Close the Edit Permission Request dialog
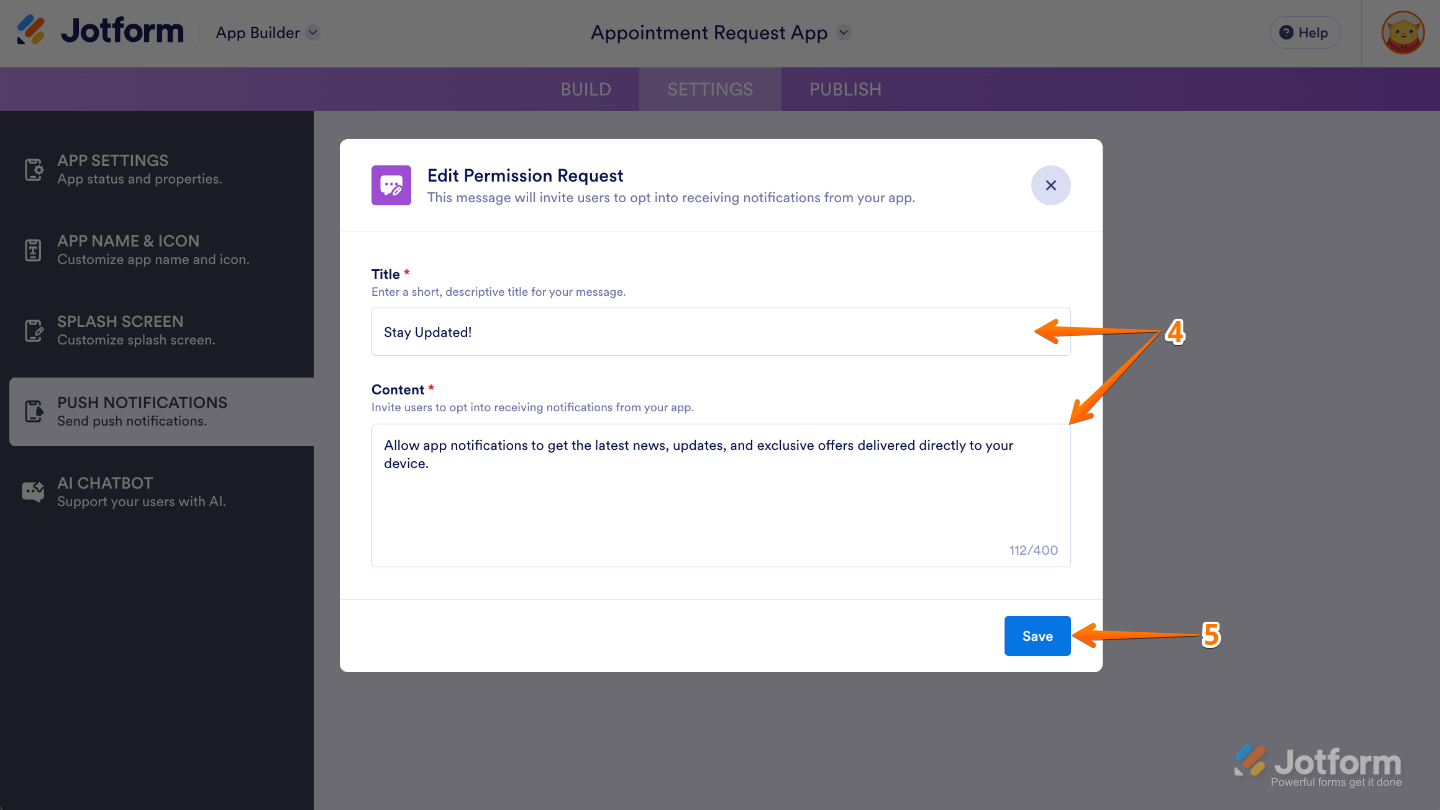Viewport: 1440px width, 810px height. point(1050,185)
